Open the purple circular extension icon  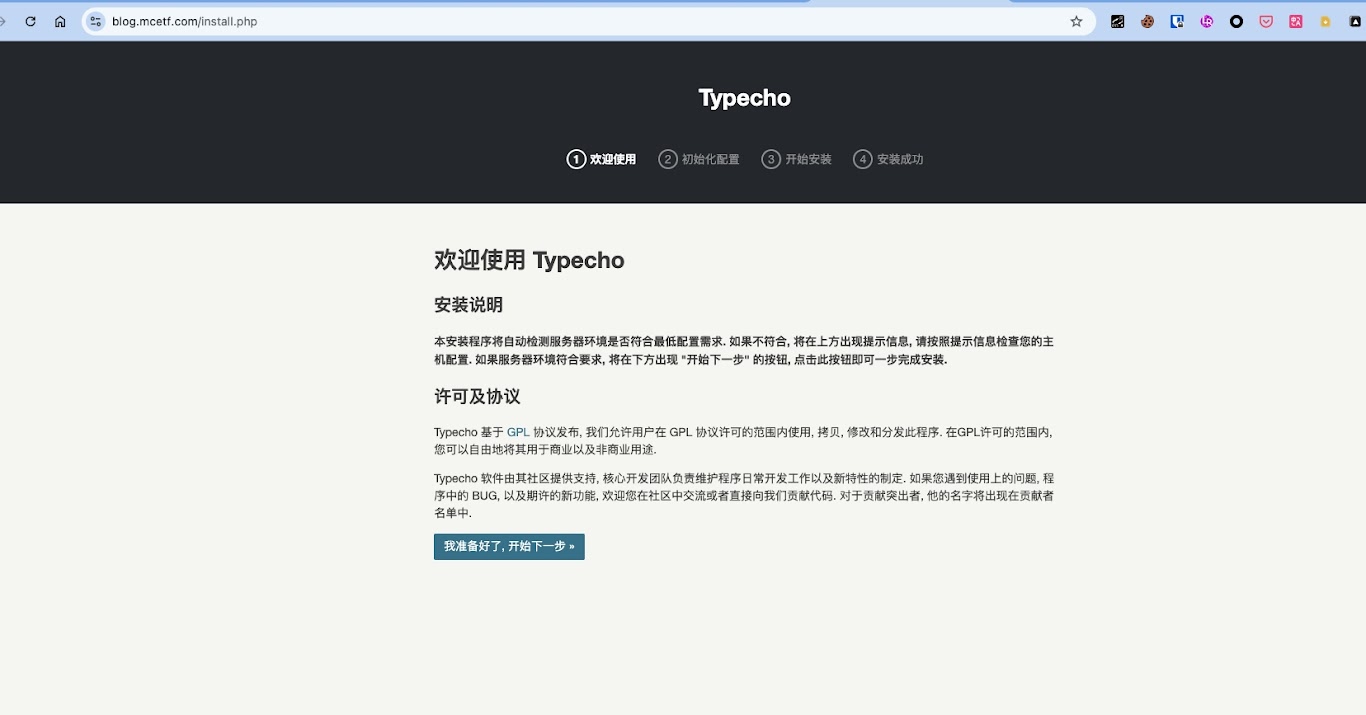pyautogui.click(x=1207, y=21)
